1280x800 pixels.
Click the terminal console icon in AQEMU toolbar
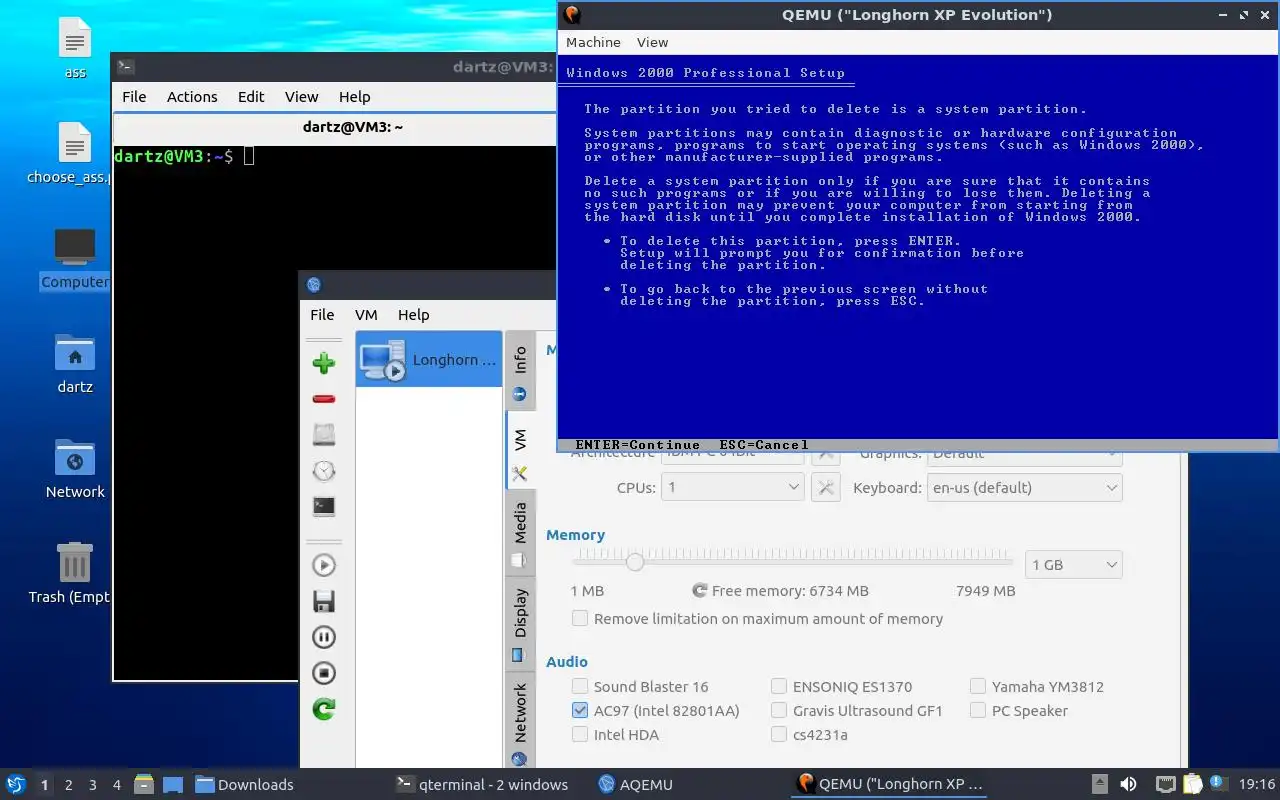point(324,506)
